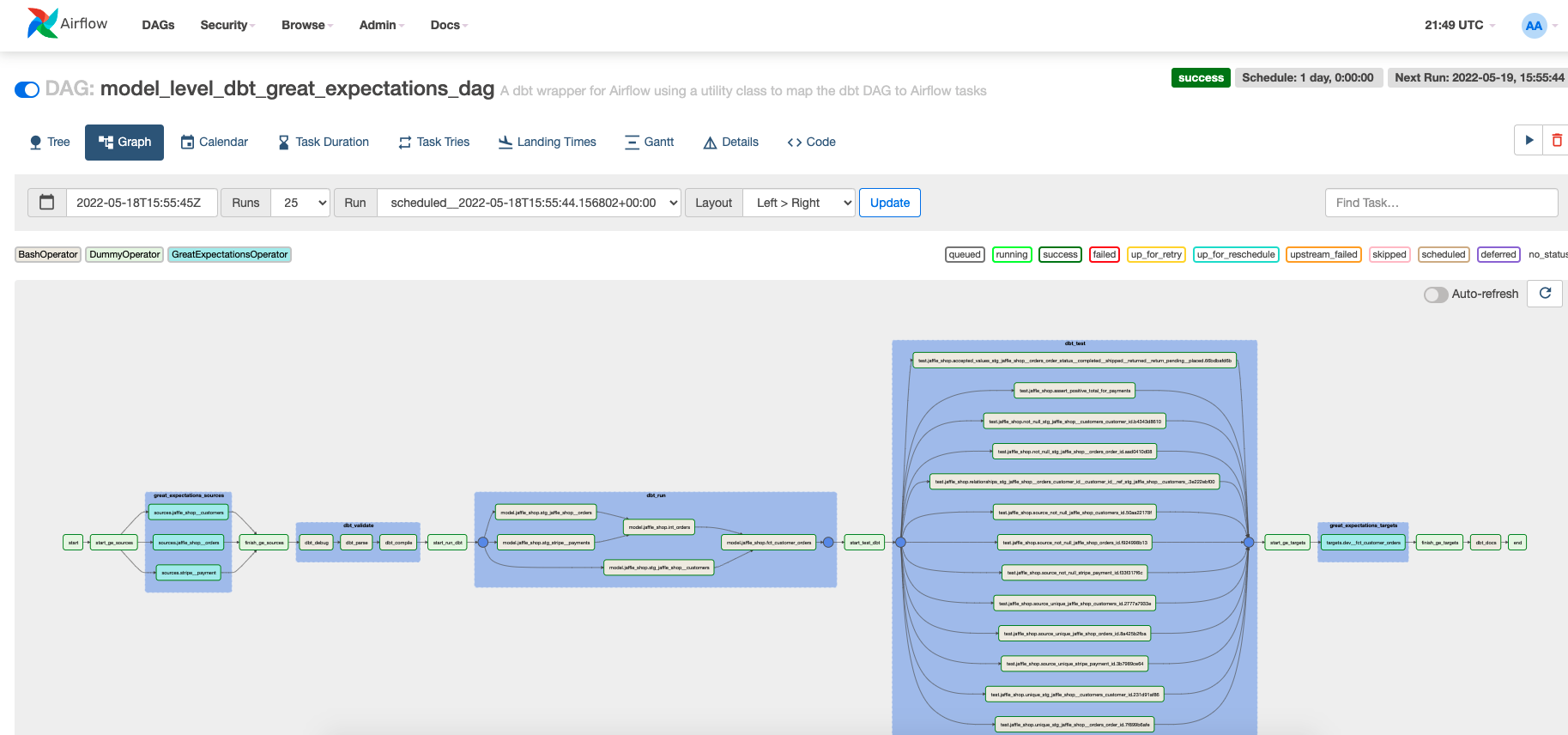
Task: Select the Graph view tab
Action: tap(124, 142)
